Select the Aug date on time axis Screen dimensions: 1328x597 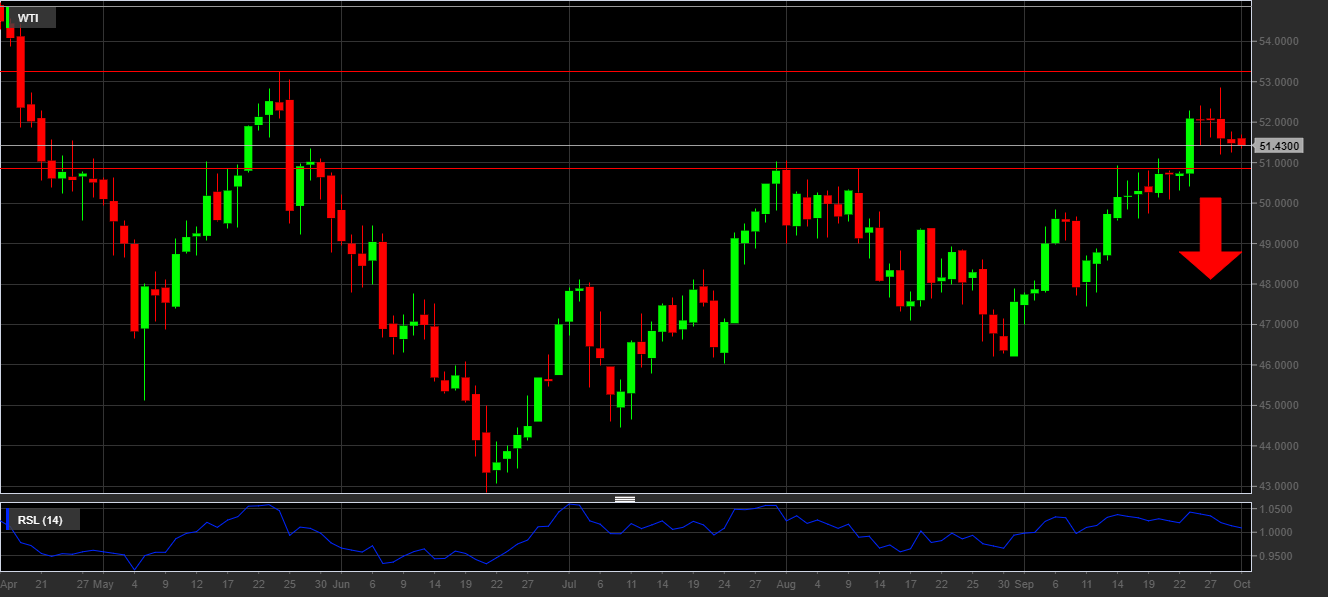point(785,583)
